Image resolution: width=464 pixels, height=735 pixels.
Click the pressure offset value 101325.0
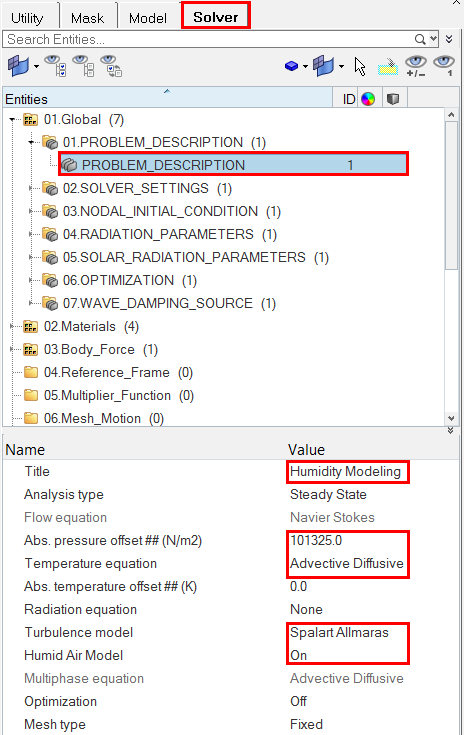click(316, 540)
